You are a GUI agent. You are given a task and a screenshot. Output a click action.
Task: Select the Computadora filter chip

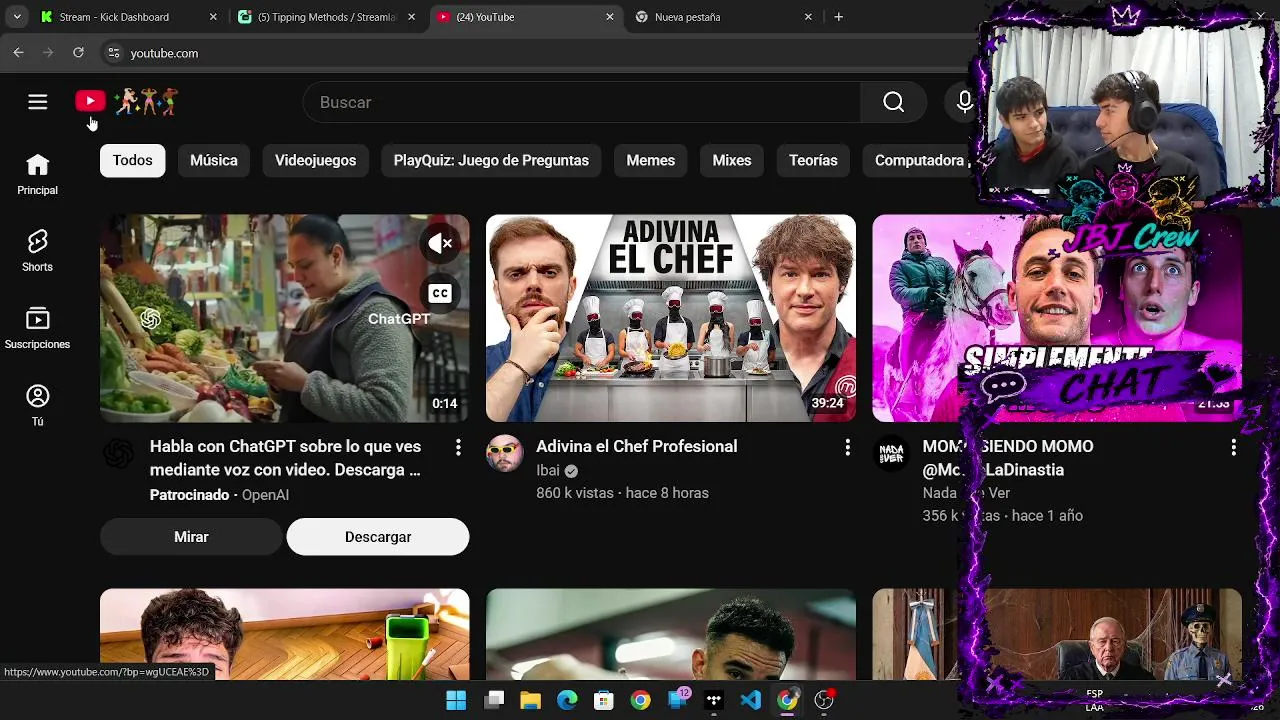coord(919,160)
